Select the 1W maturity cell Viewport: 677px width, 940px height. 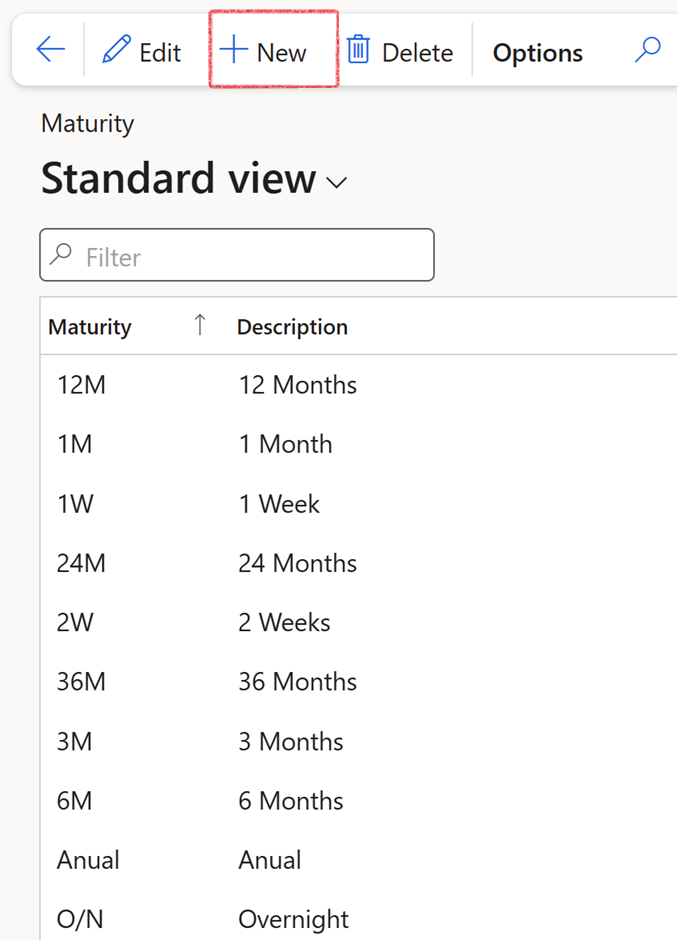(x=75, y=504)
